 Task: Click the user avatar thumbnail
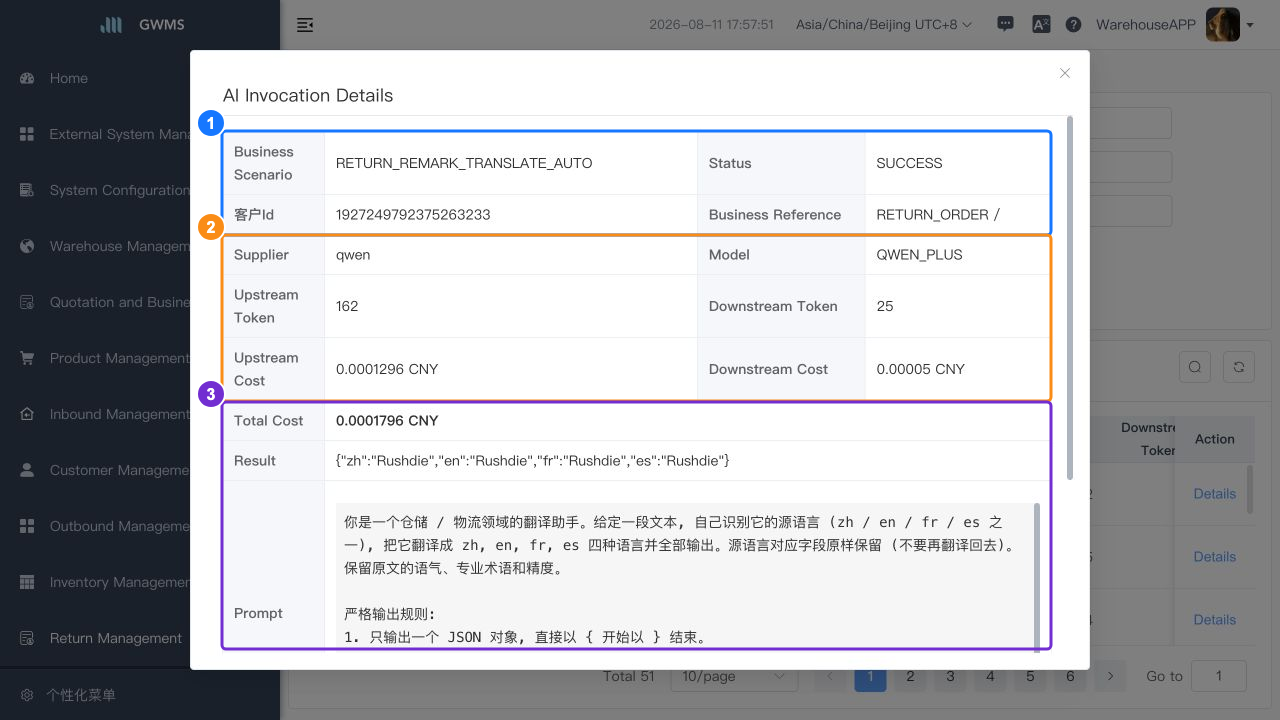[1223, 25]
